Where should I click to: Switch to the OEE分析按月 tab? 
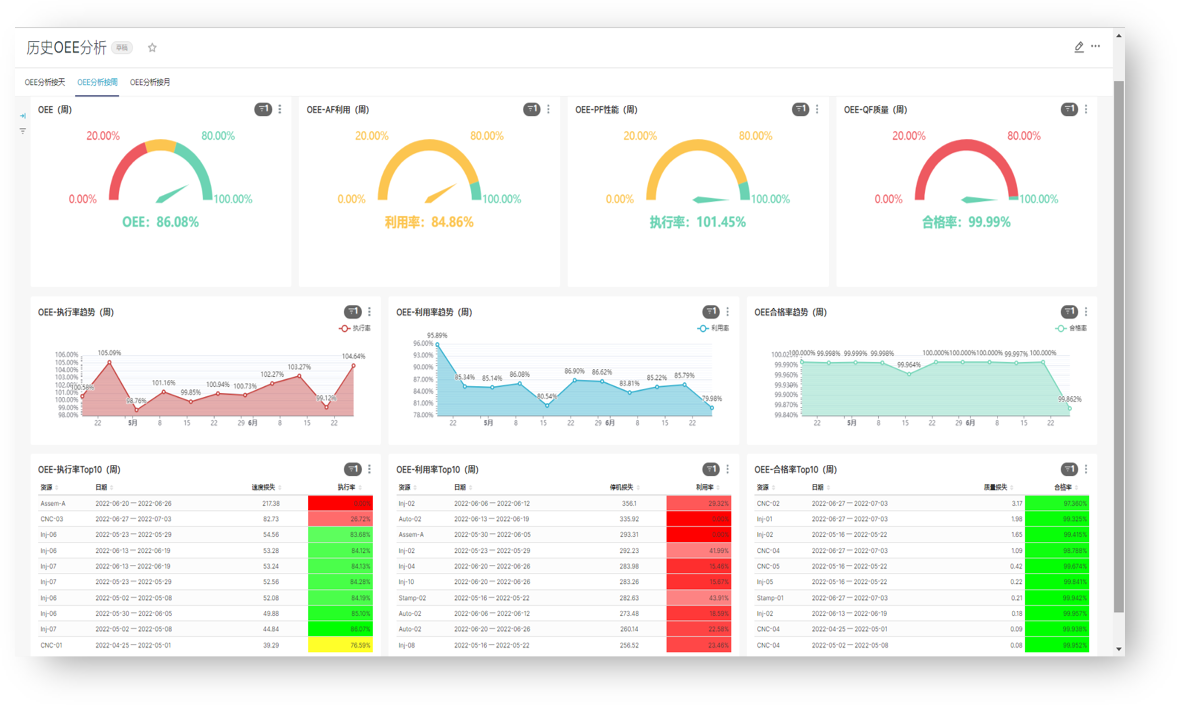pos(150,82)
